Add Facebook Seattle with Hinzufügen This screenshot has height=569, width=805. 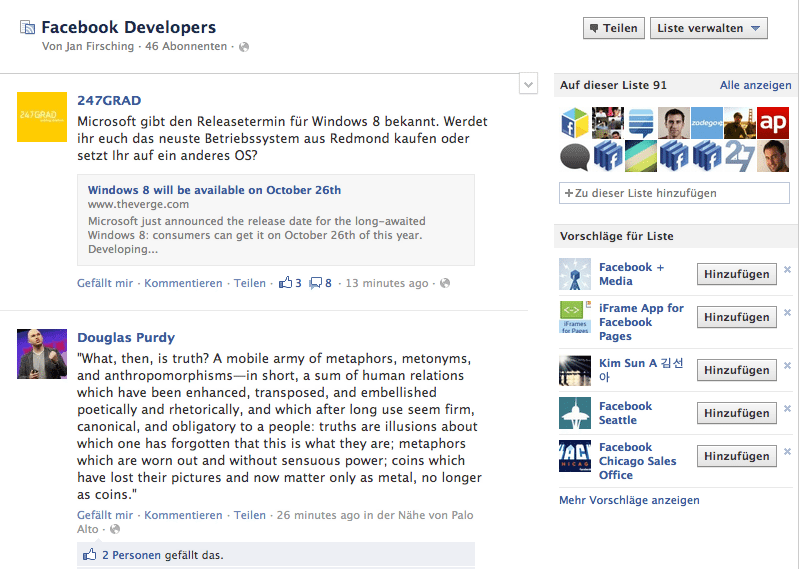[x=737, y=413]
